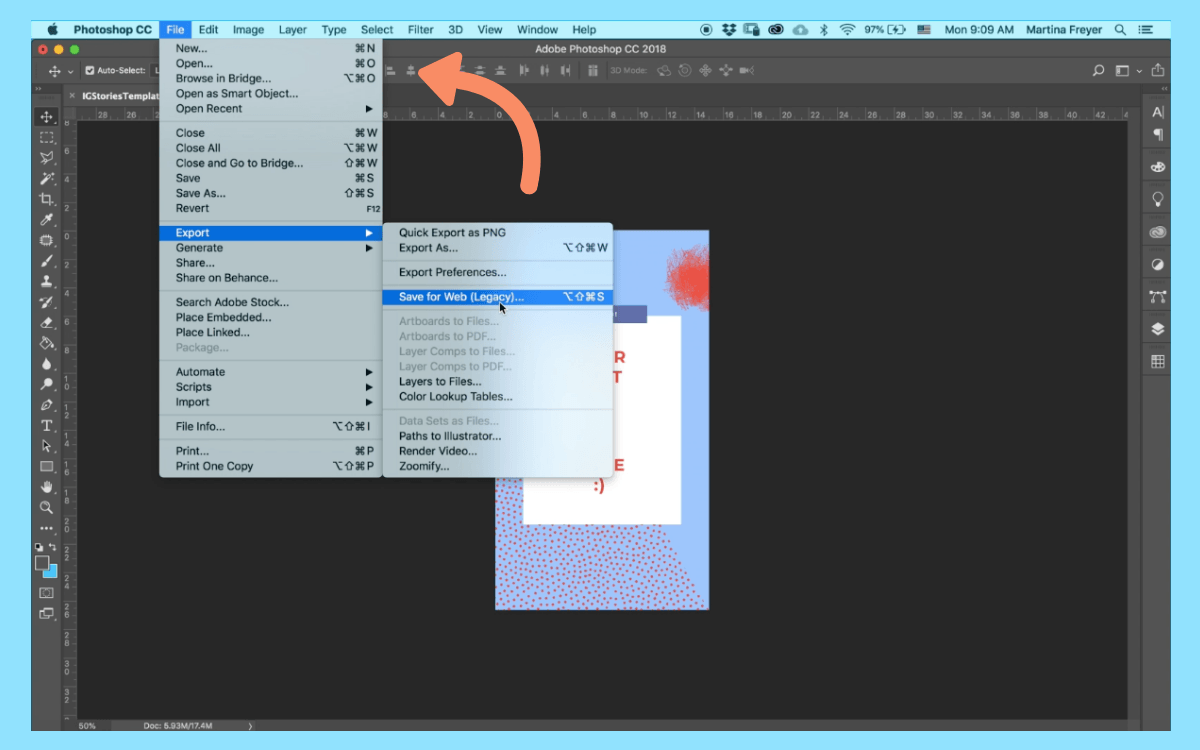The height and width of the screenshot is (750, 1200).
Task: Select the Path Selection arrow tool
Action: coord(46,446)
